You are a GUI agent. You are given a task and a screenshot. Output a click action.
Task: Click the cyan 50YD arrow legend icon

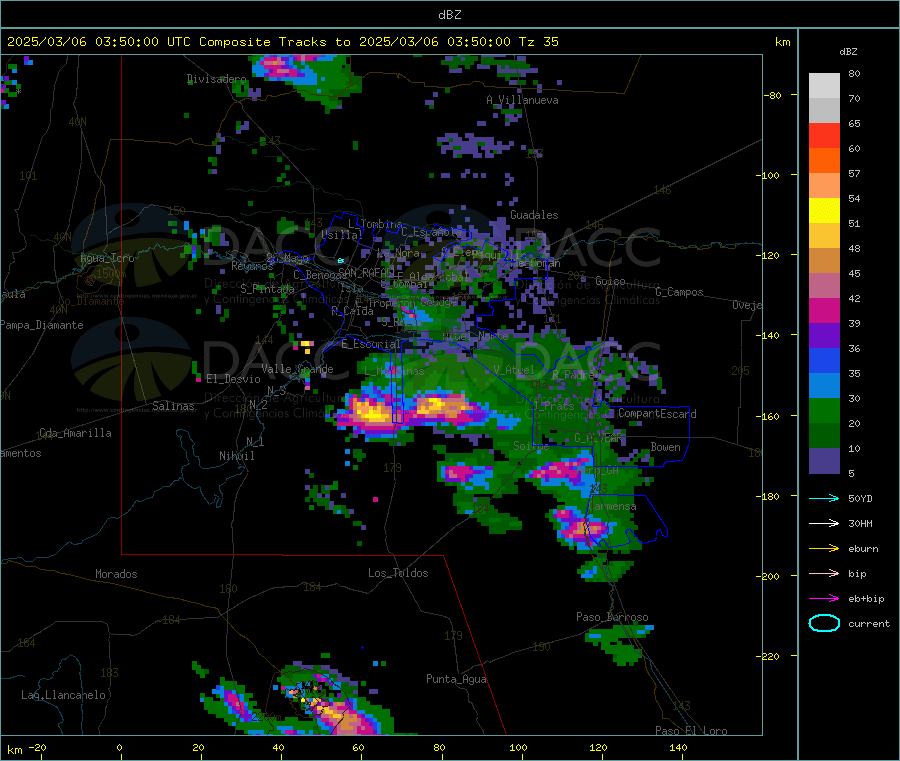[x=824, y=498]
